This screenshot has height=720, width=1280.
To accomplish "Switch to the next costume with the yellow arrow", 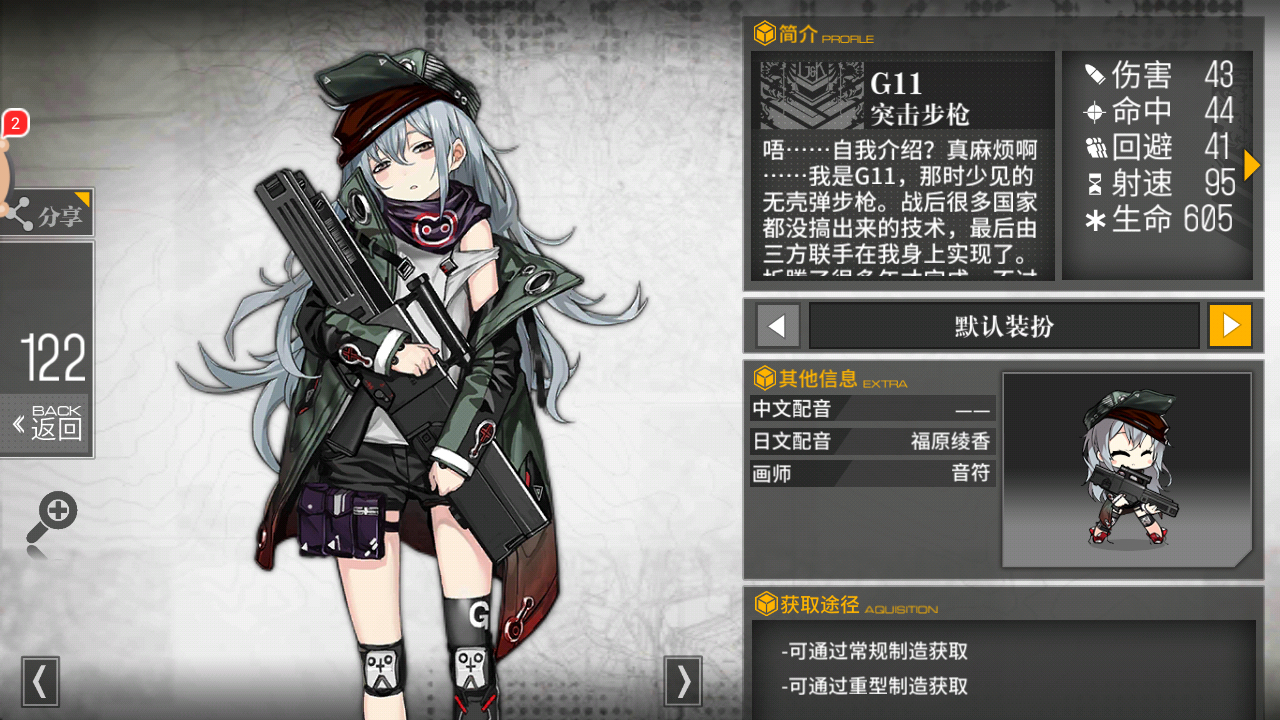I will click(1230, 326).
